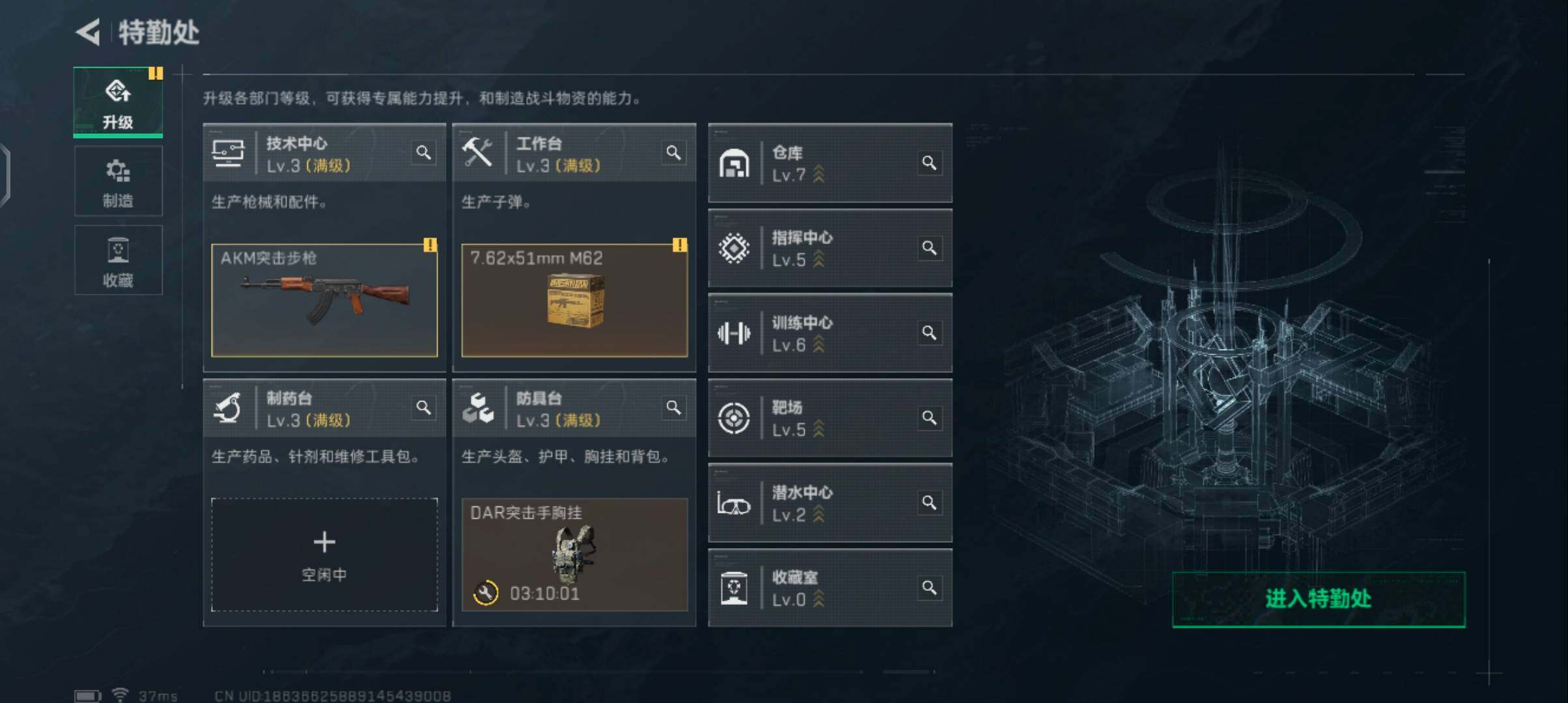Screen dimensions: 1568x703
Task: Open the 制药台 magnifier details icon
Action: (423, 407)
